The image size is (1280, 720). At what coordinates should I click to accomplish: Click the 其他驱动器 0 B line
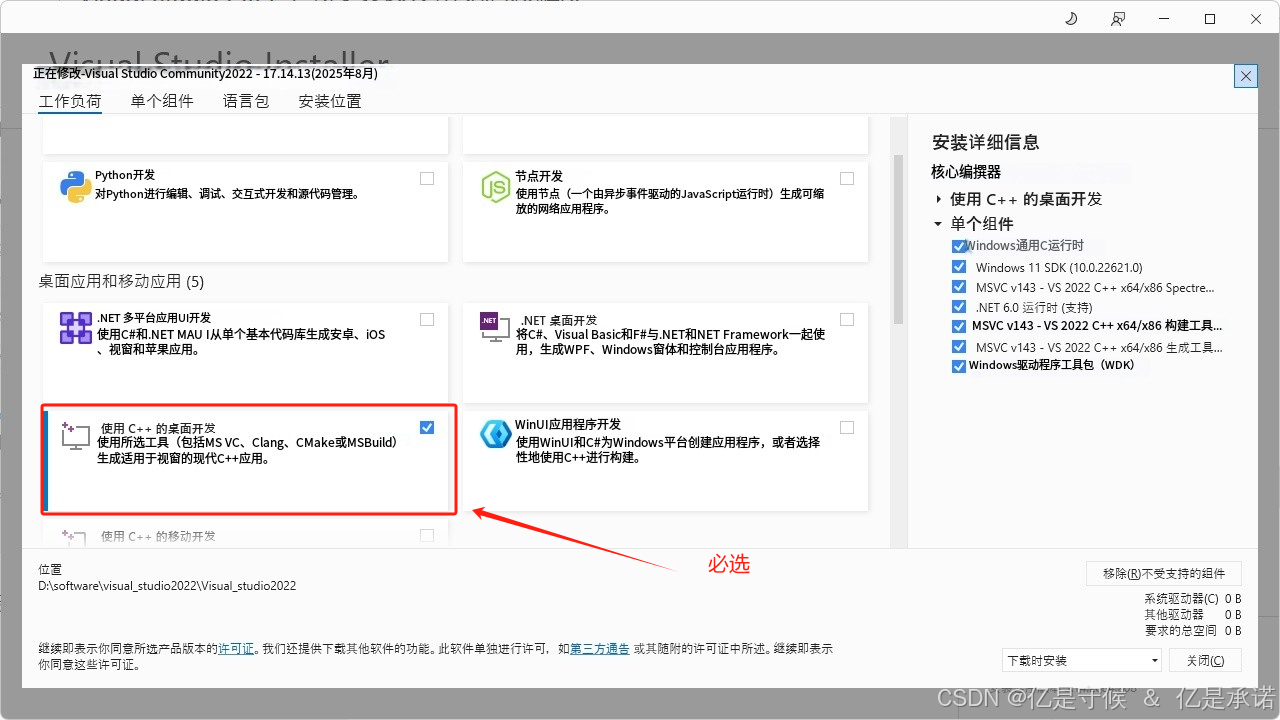tap(1193, 615)
